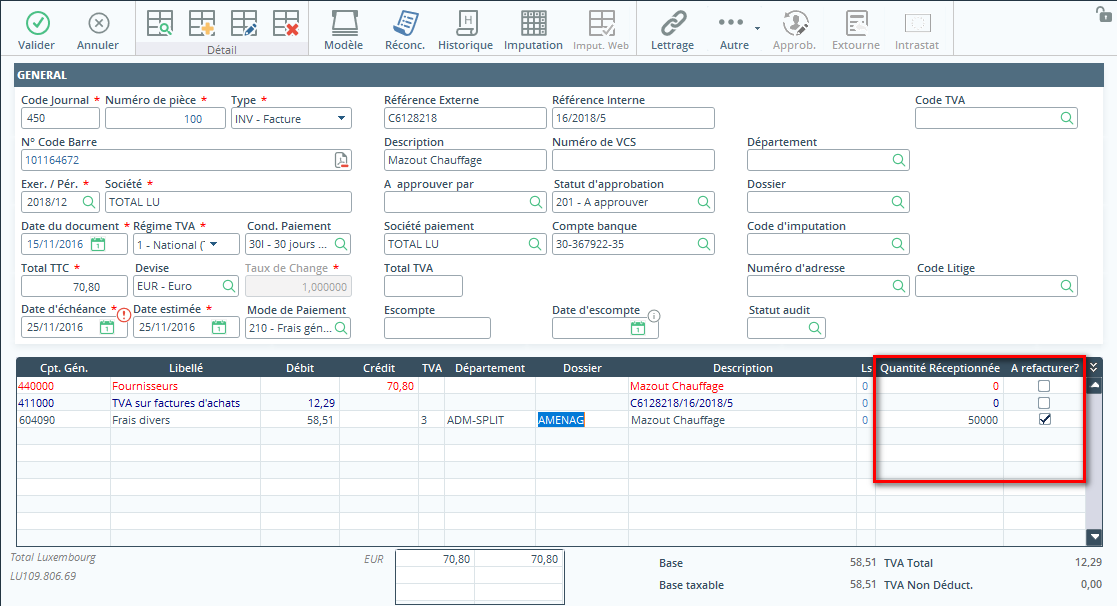Tick A refacturer for TVA sur factures row
Viewport: 1117px width, 606px height.
pos(1044,403)
